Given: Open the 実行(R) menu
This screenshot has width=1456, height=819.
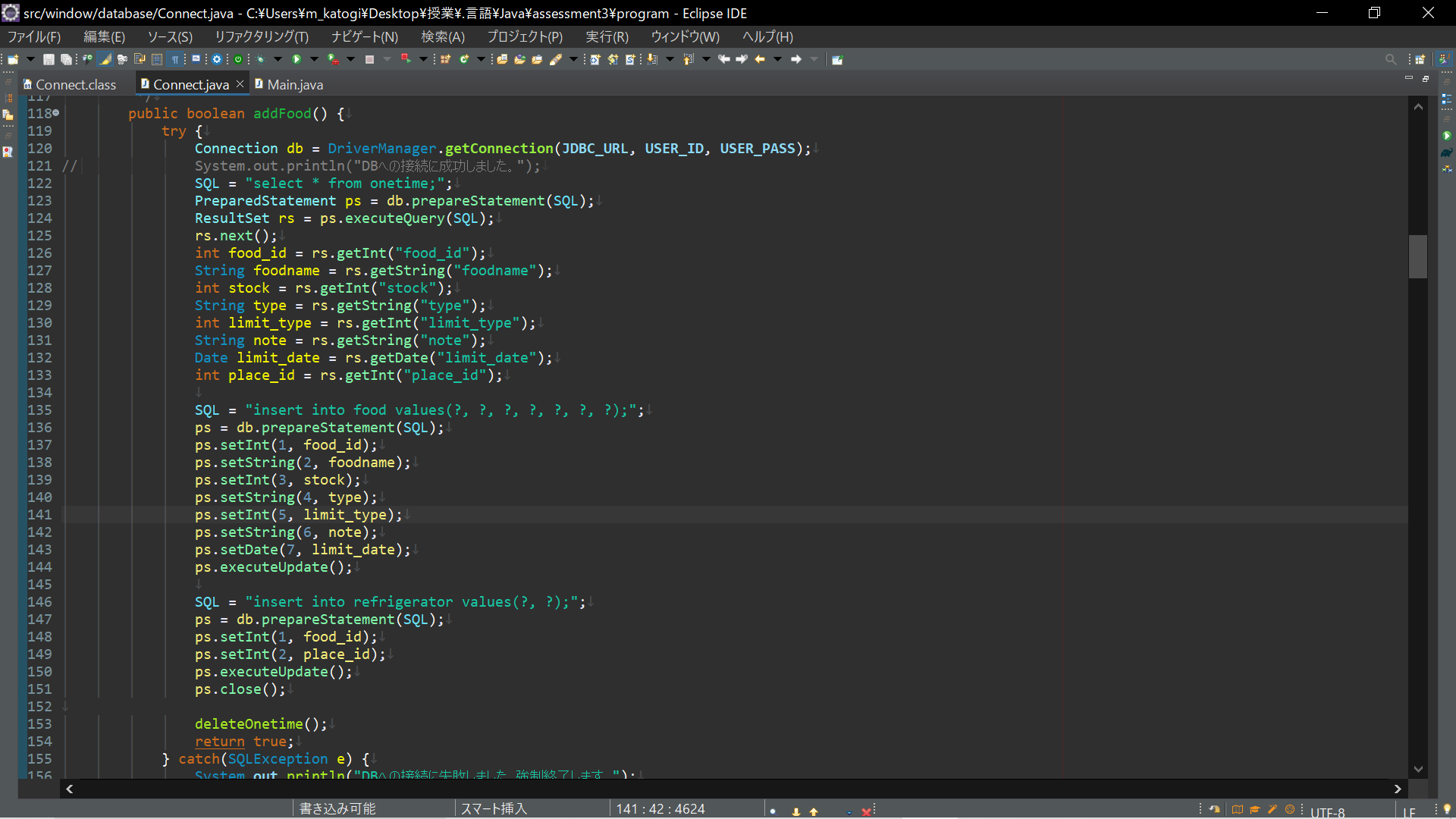Looking at the screenshot, I should click(607, 36).
